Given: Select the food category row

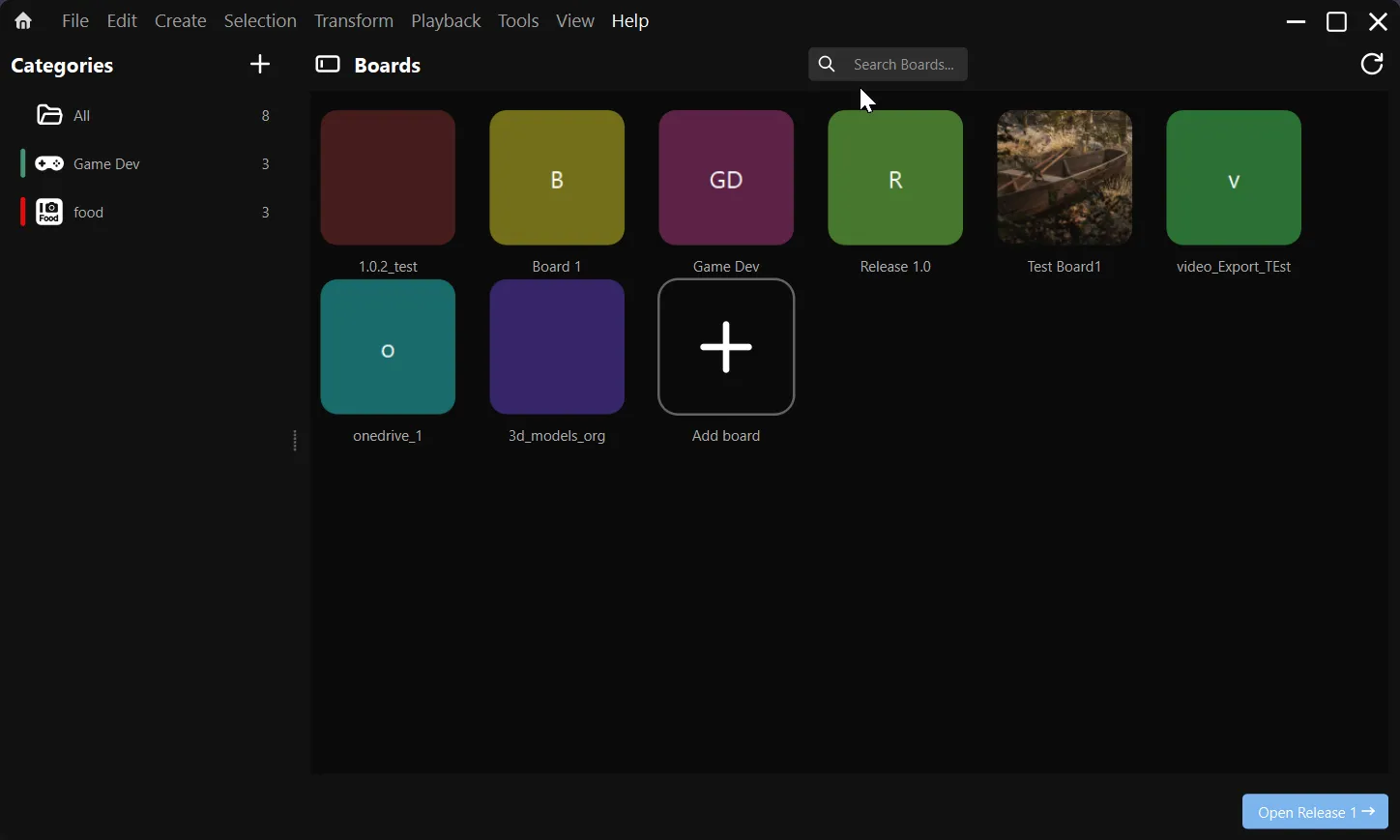Looking at the screenshot, I should point(150,213).
